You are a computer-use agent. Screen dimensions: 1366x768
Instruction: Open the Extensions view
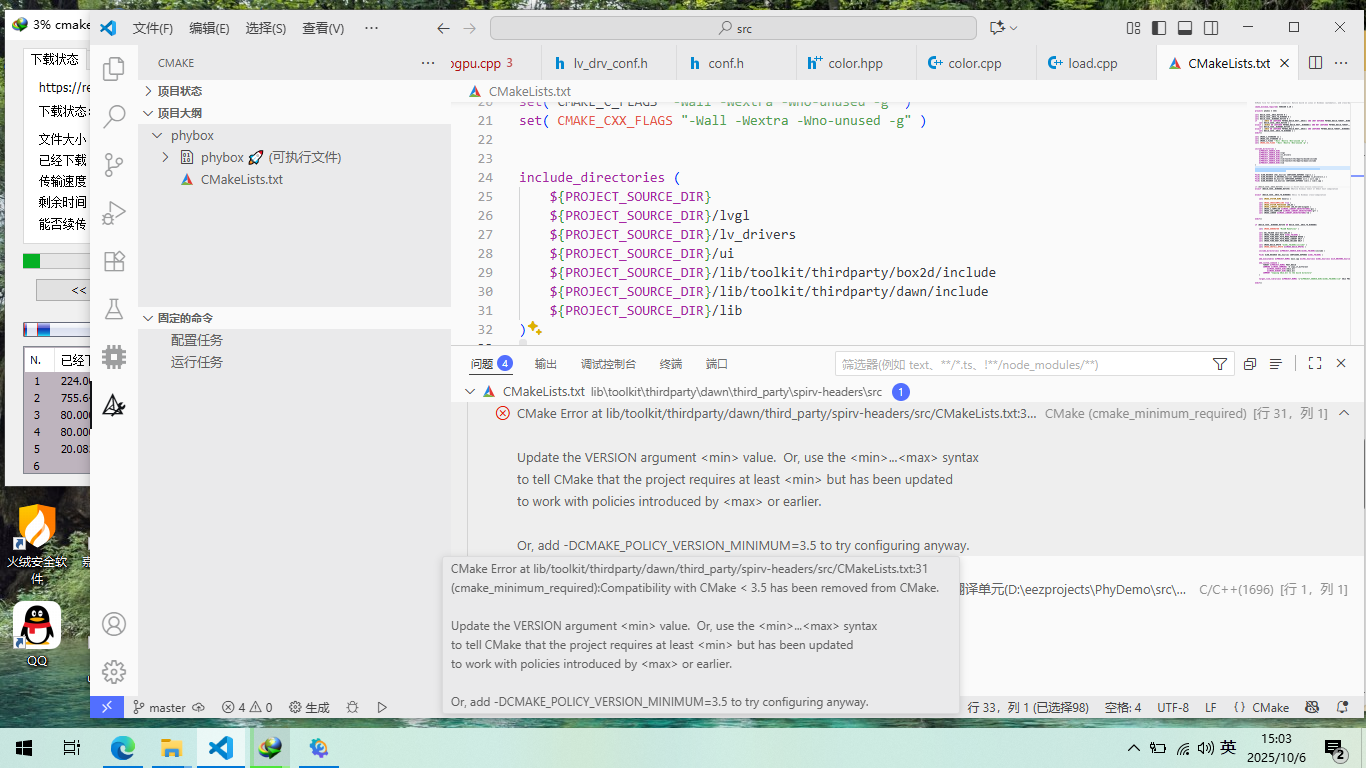point(114,261)
